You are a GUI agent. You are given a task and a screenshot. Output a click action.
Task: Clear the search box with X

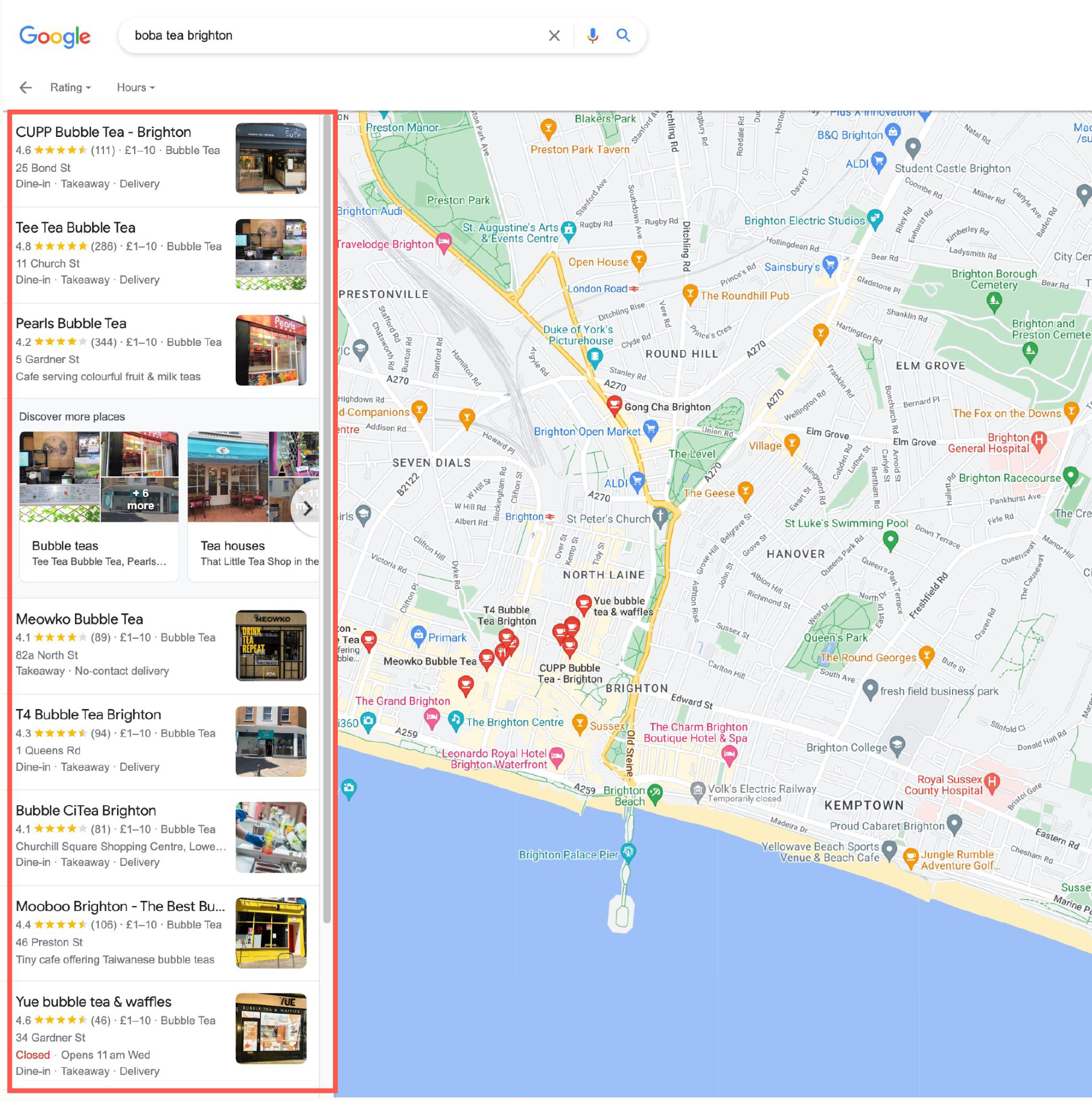554,35
